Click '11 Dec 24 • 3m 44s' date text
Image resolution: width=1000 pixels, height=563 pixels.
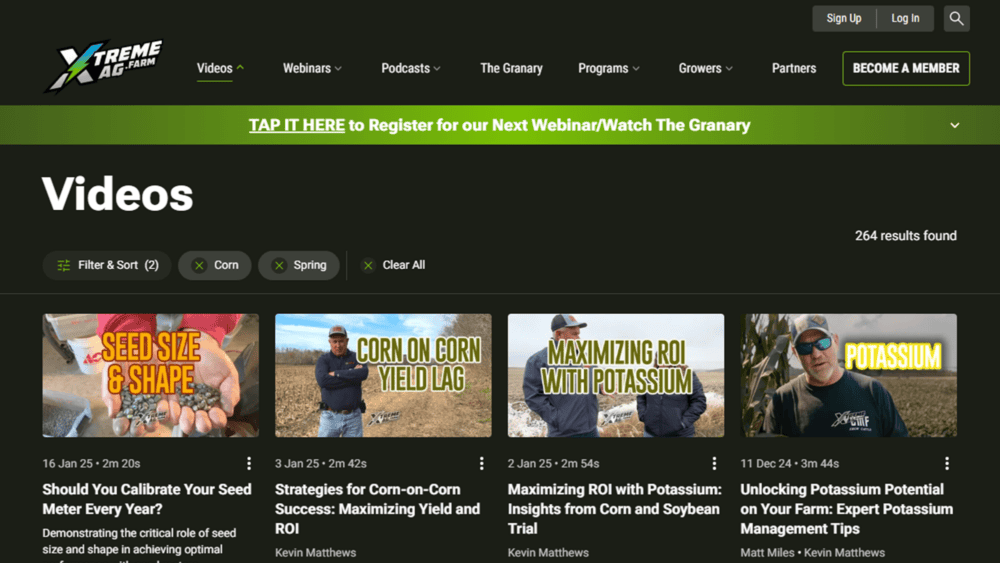(x=790, y=464)
